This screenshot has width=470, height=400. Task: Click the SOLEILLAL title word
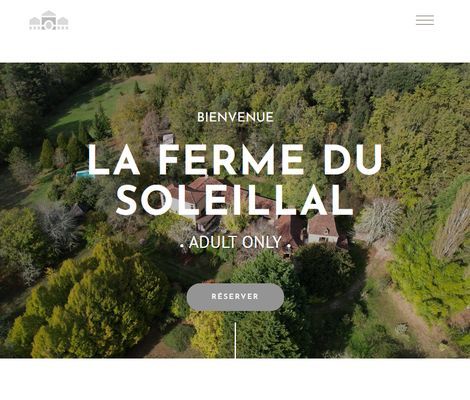tap(234, 200)
